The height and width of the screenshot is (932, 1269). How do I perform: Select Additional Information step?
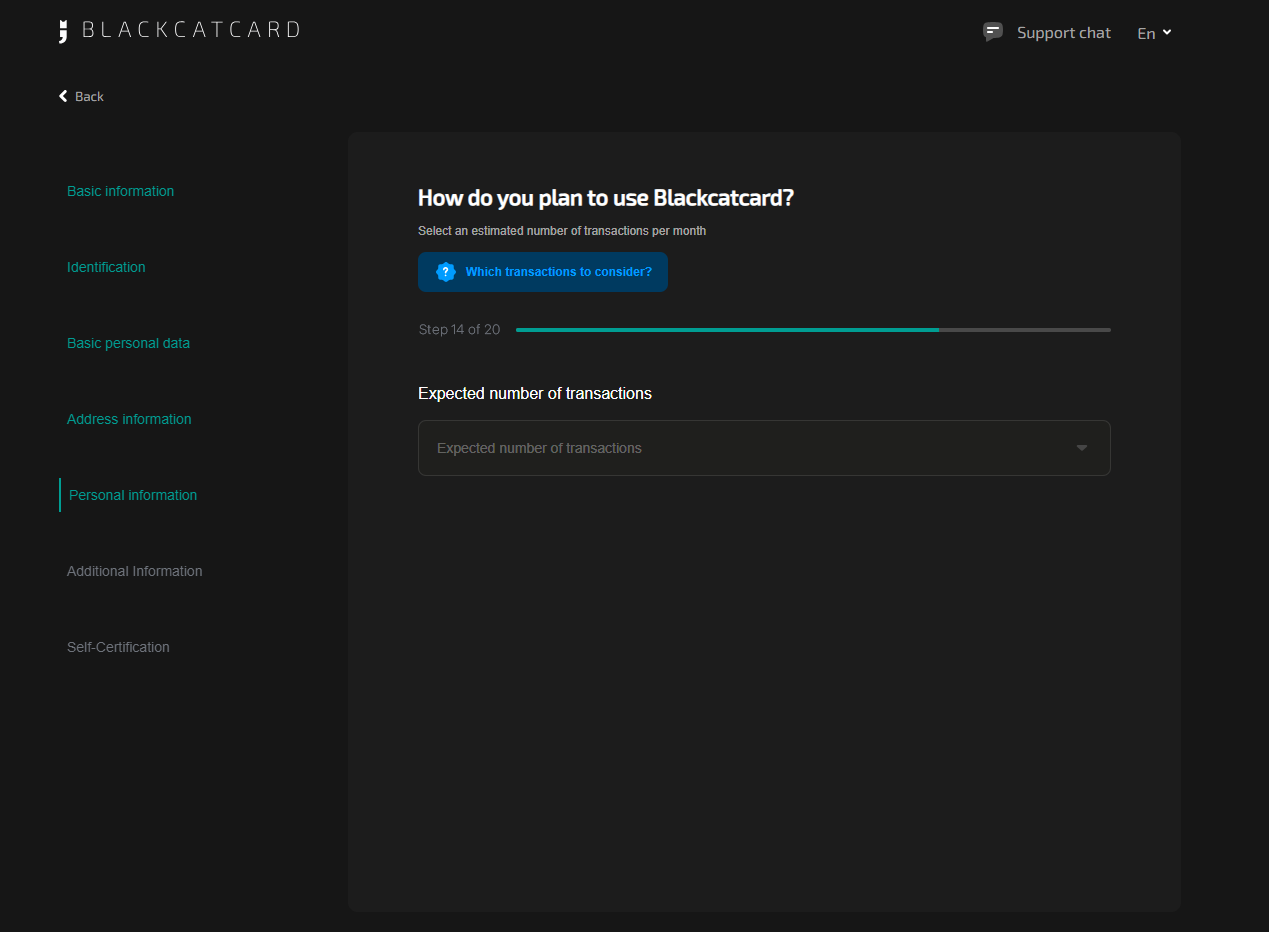135,571
